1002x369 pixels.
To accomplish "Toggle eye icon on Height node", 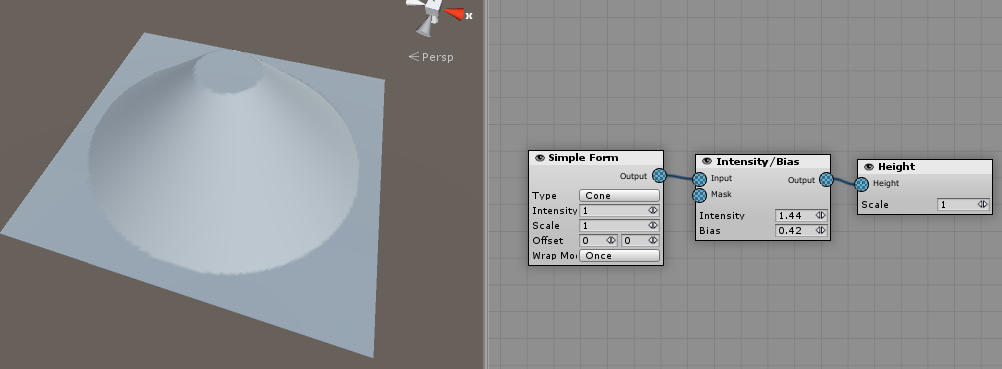I will (x=869, y=167).
